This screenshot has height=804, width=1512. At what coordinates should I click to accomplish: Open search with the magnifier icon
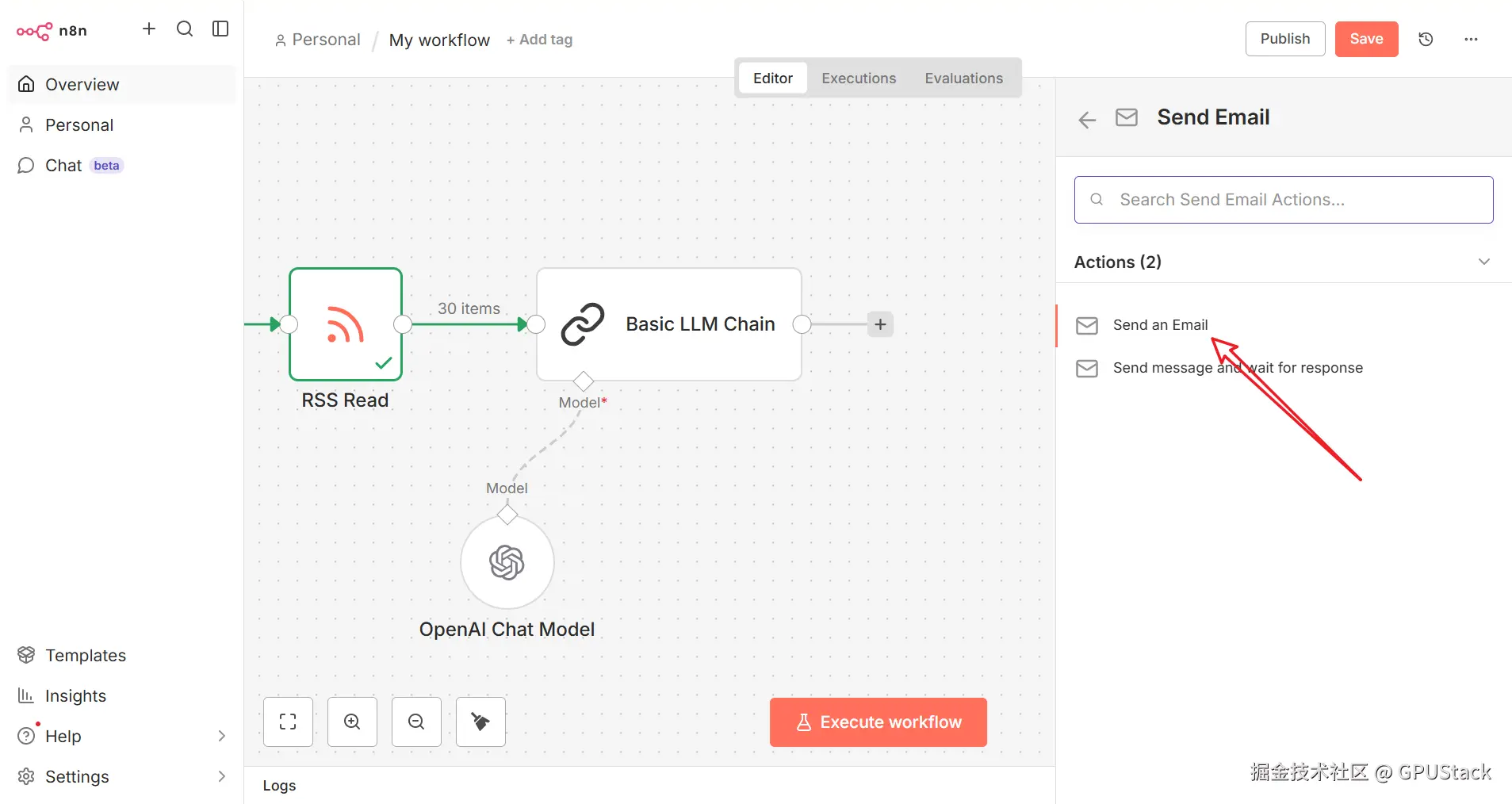pos(185,29)
